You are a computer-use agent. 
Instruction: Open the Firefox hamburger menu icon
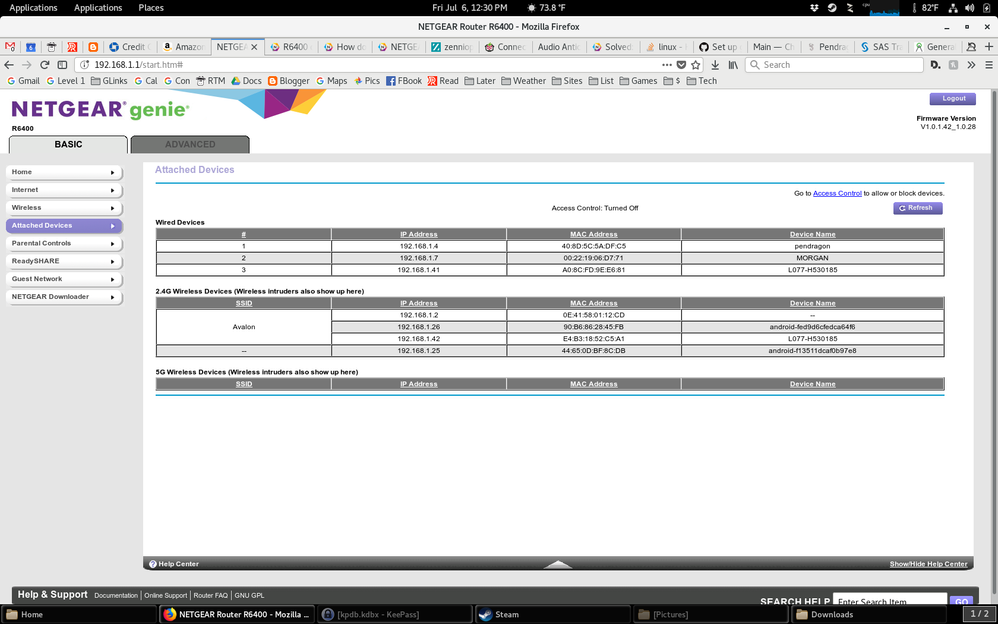pyautogui.click(x=990, y=63)
